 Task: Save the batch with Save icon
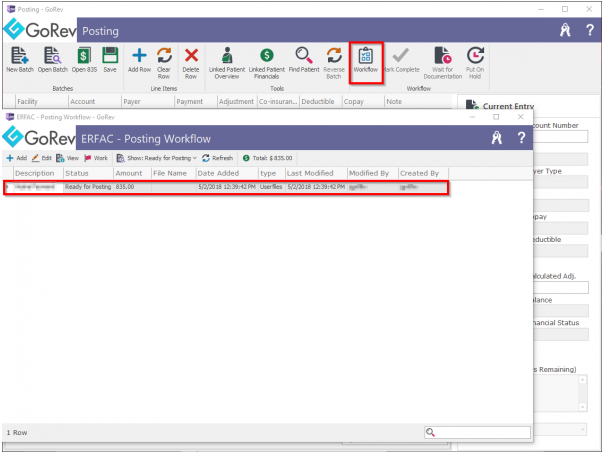[110, 55]
